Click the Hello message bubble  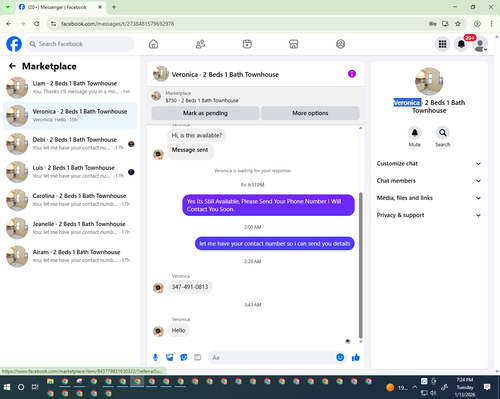pos(178,330)
